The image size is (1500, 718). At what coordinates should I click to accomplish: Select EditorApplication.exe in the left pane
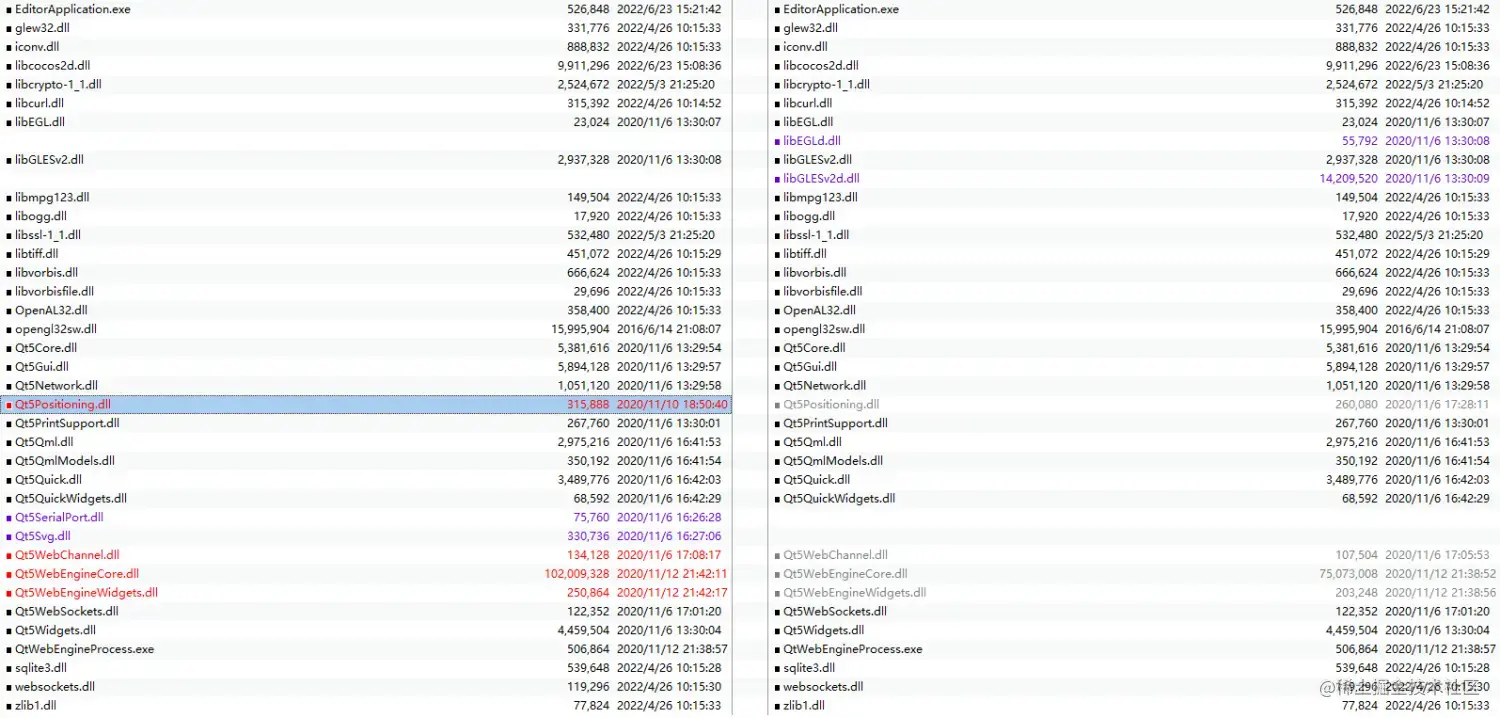(72, 9)
